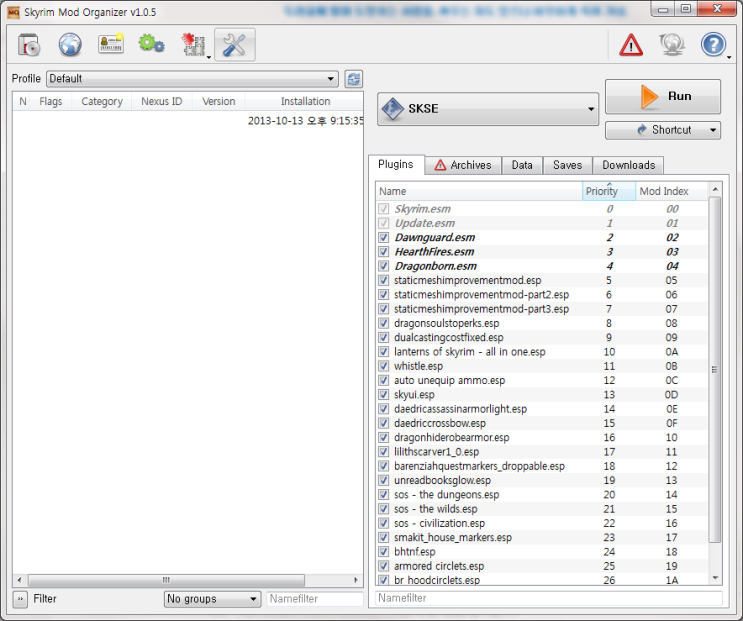The image size is (743, 621).
Task: Open the Help icon dropdown arrow
Action: [x=729, y=57]
